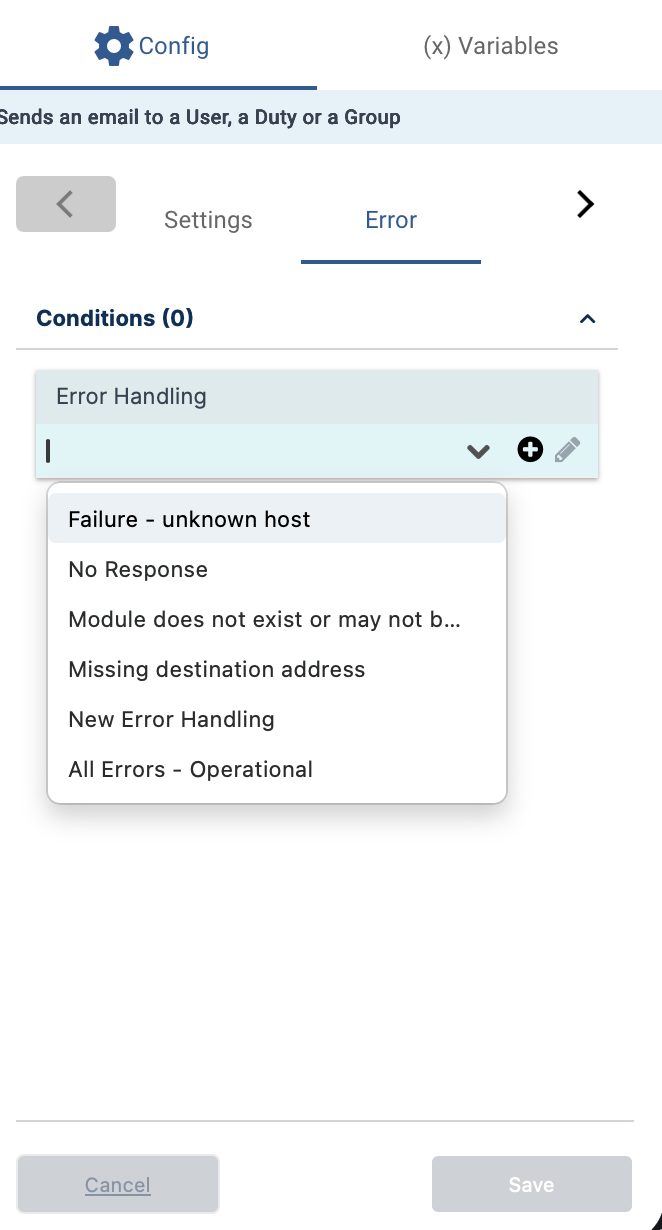Select New Error Handling from the dropdown
This screenshot has height=1230, width=662.
171,719
